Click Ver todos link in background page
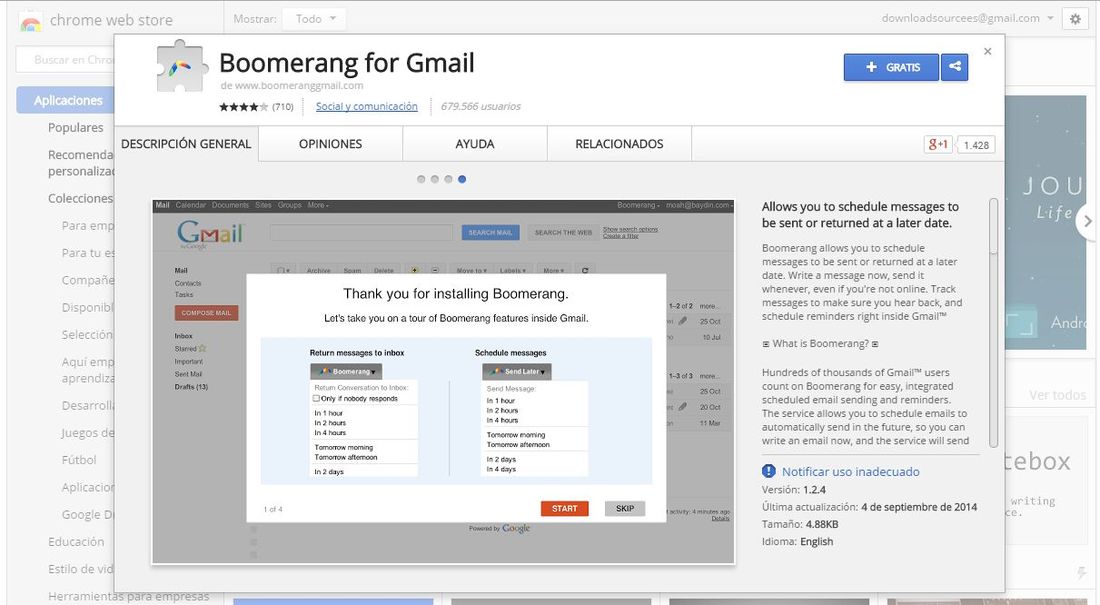The image size is (1100, 605). pos(1057,395)
